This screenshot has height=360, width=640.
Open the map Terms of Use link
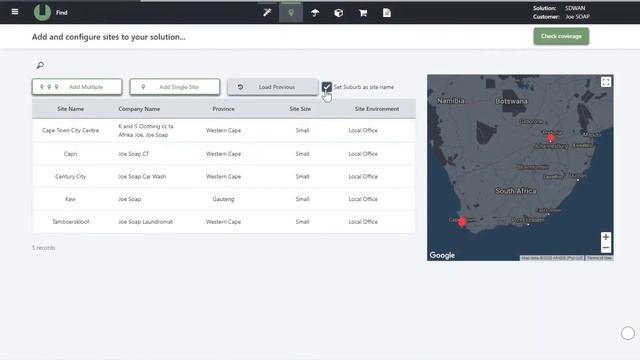pos(600,258)
